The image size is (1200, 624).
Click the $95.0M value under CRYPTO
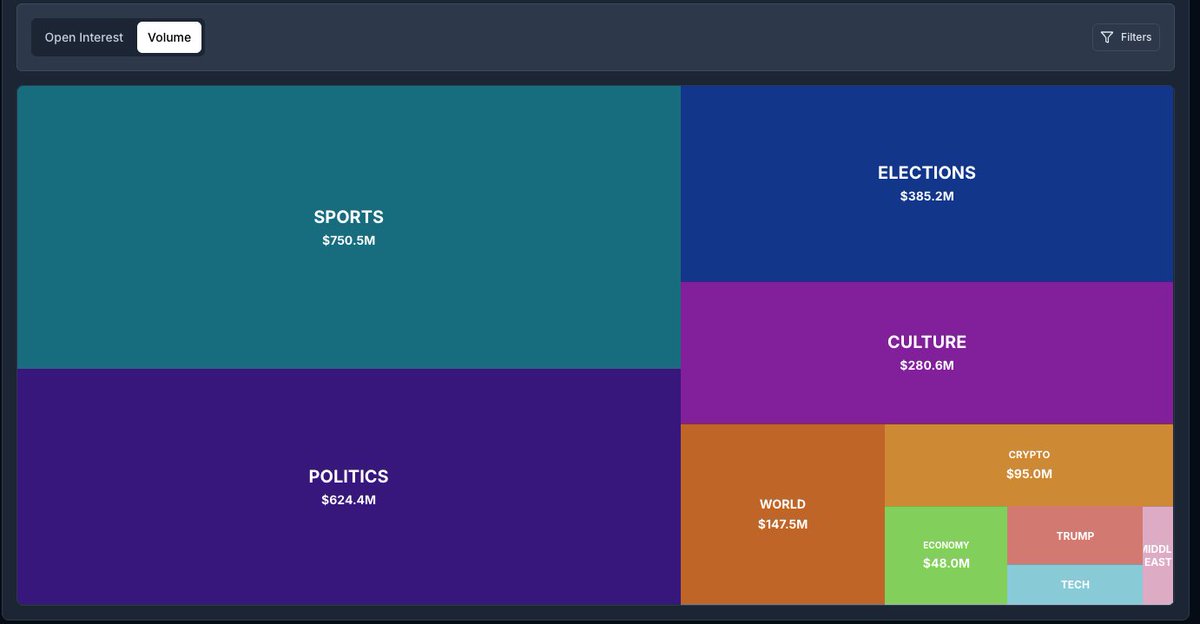1029,474
